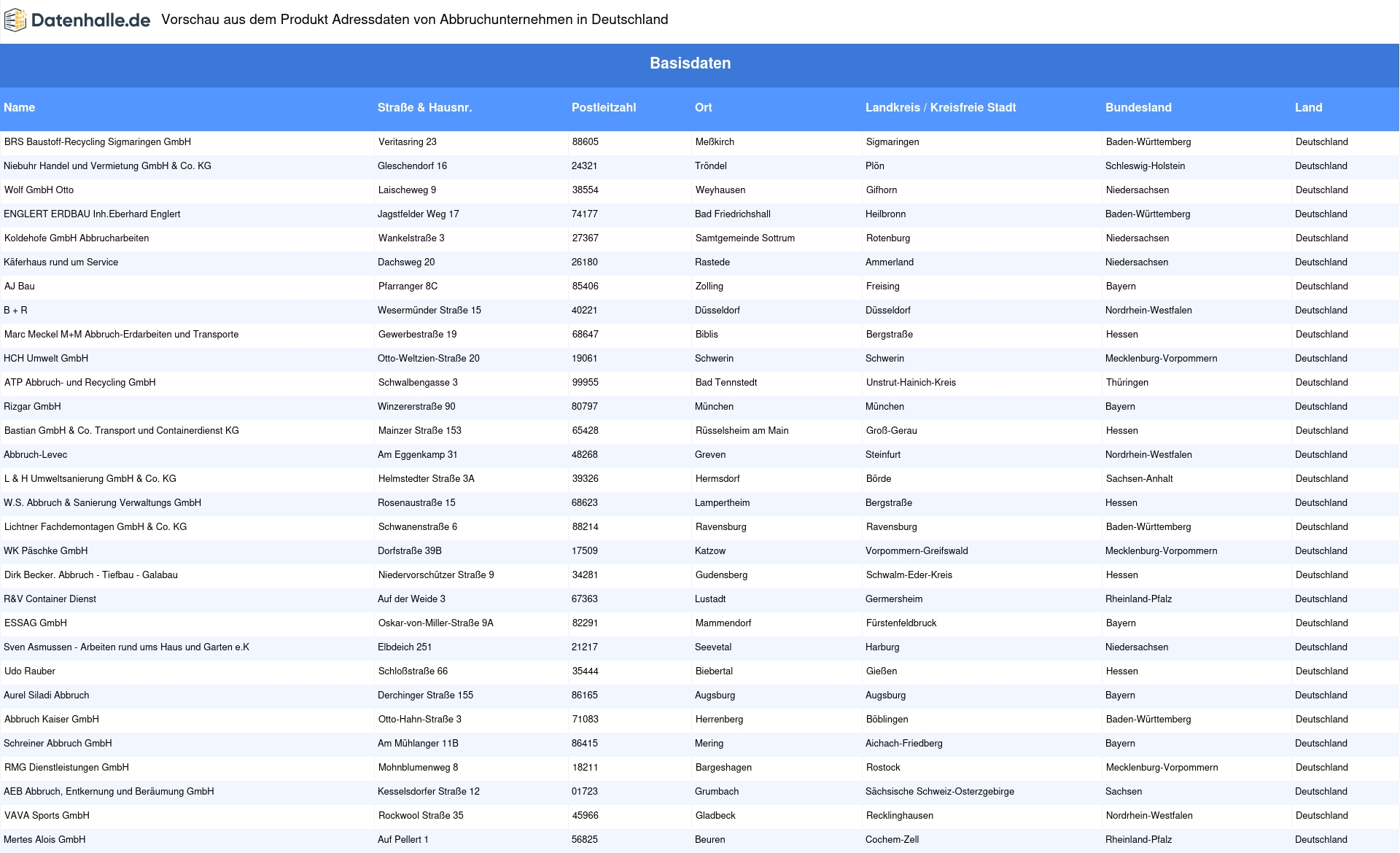Select the district Ammerland
1400x853 pixels.
[x=890, y=262]
